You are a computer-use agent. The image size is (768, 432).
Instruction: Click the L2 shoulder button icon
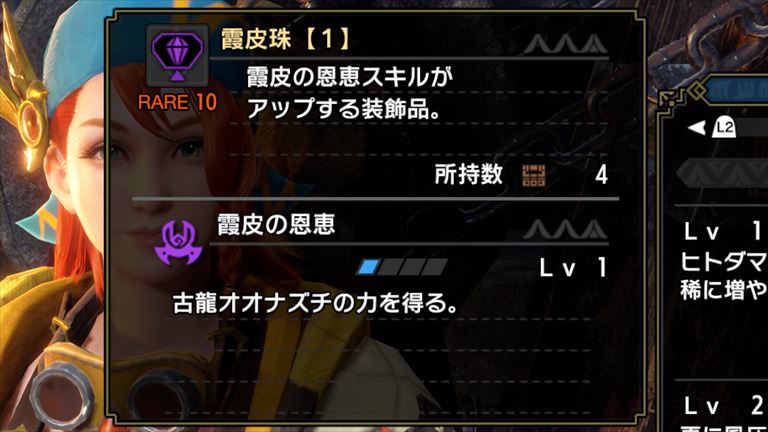pos(723,127)
